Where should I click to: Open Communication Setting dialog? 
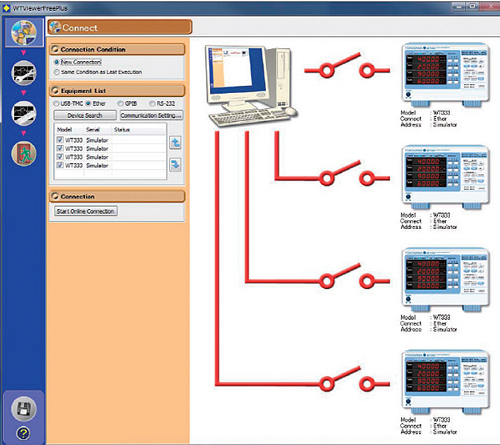point(151,115)
